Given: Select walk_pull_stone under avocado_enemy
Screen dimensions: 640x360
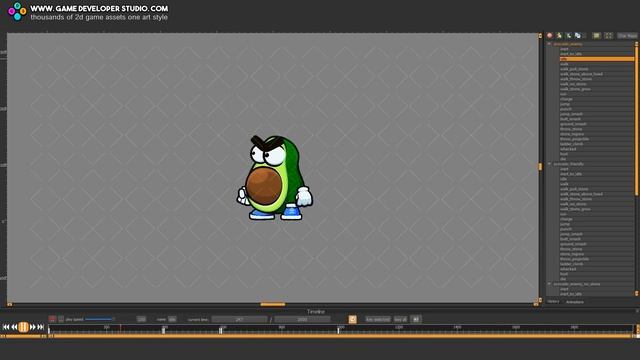Looking at the screenshot, I should pyautogui.click(x=597, y=69).
